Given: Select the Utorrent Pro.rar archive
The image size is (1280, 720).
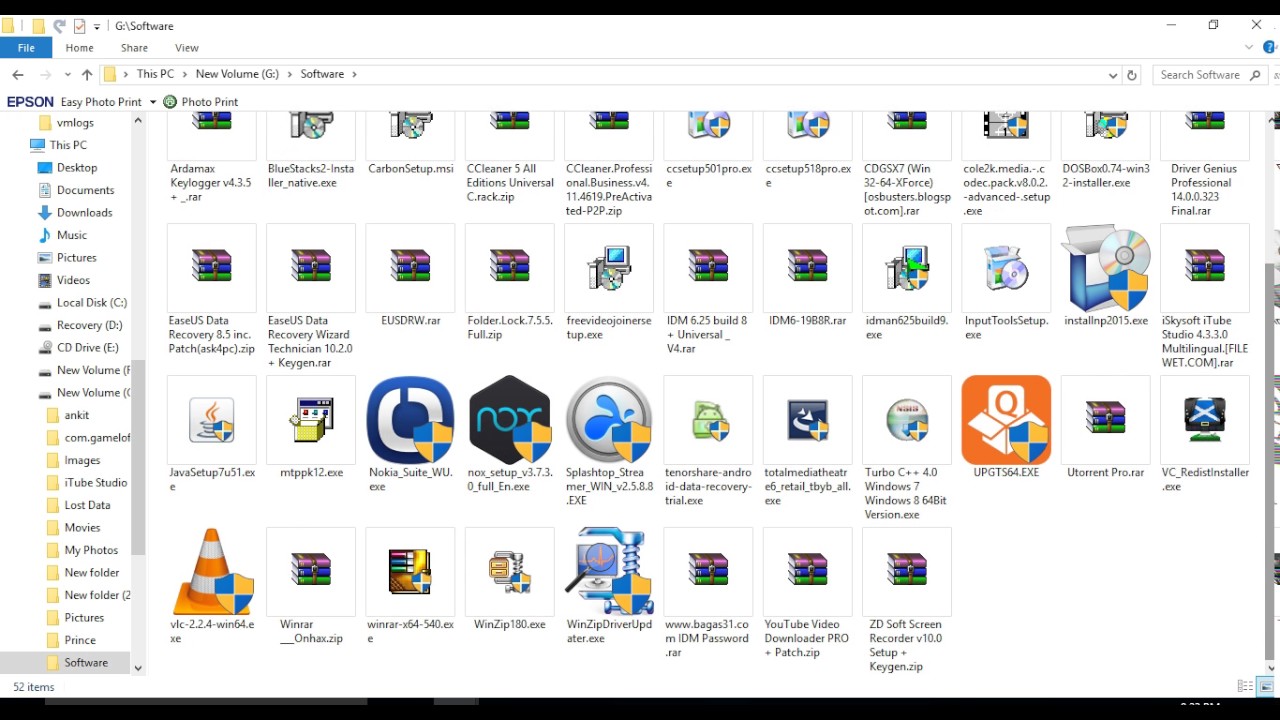Looking at the screenshot, I should 1105,418.
